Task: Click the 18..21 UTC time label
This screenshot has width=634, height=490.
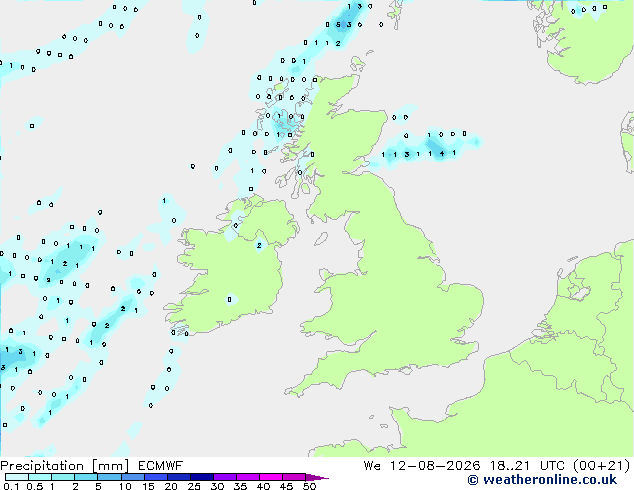Action: pyautogui.click(x=527, y=466)
